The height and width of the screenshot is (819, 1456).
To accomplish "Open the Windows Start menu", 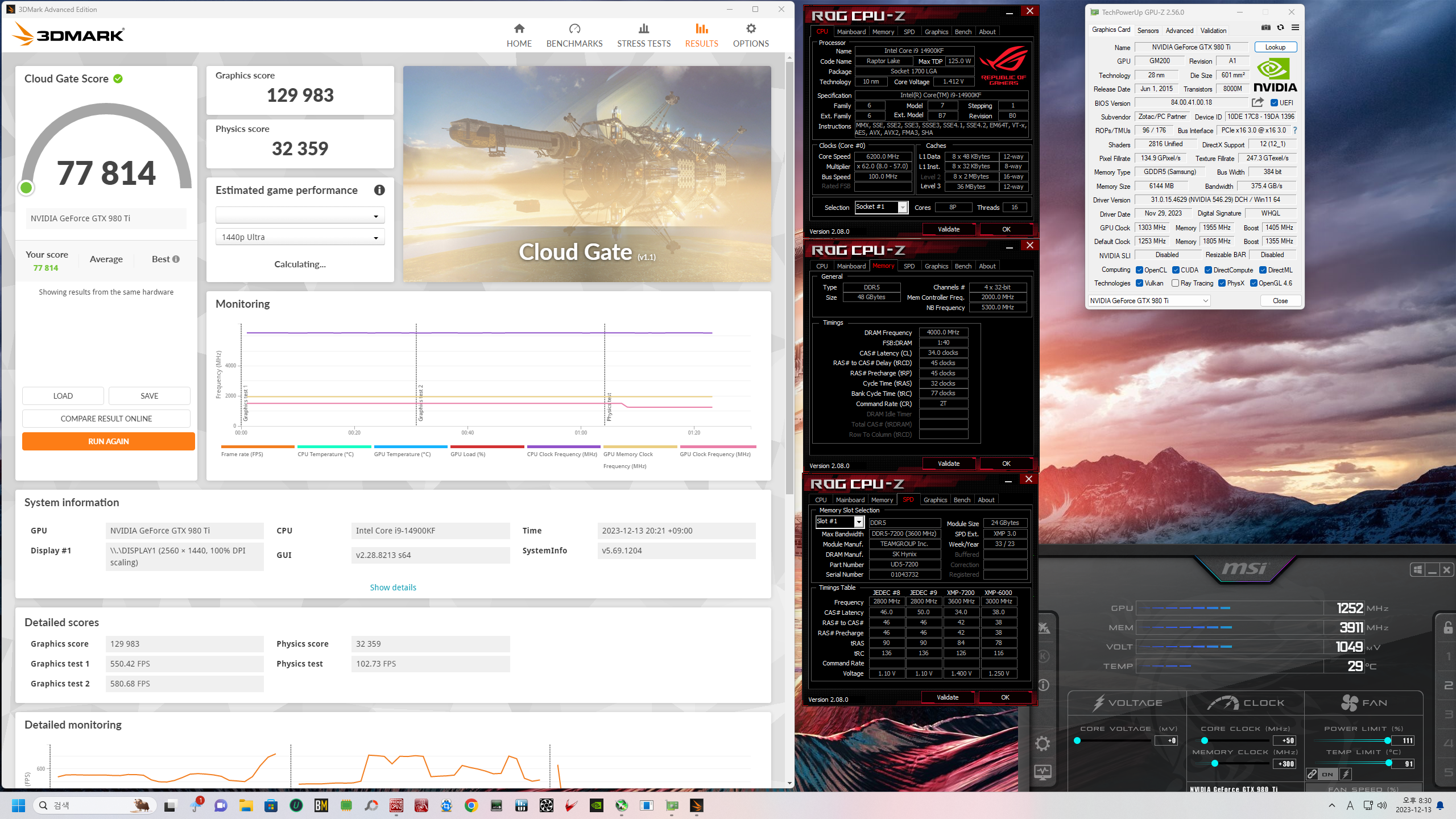I will (18, 805).
